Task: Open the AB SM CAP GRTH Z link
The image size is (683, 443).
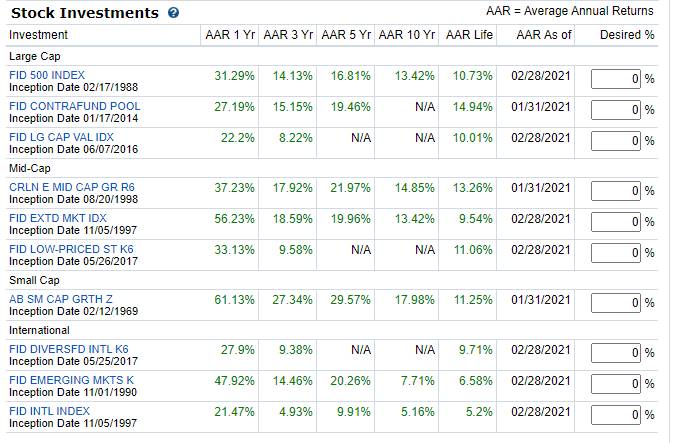Action: click(x=61, y=299)
